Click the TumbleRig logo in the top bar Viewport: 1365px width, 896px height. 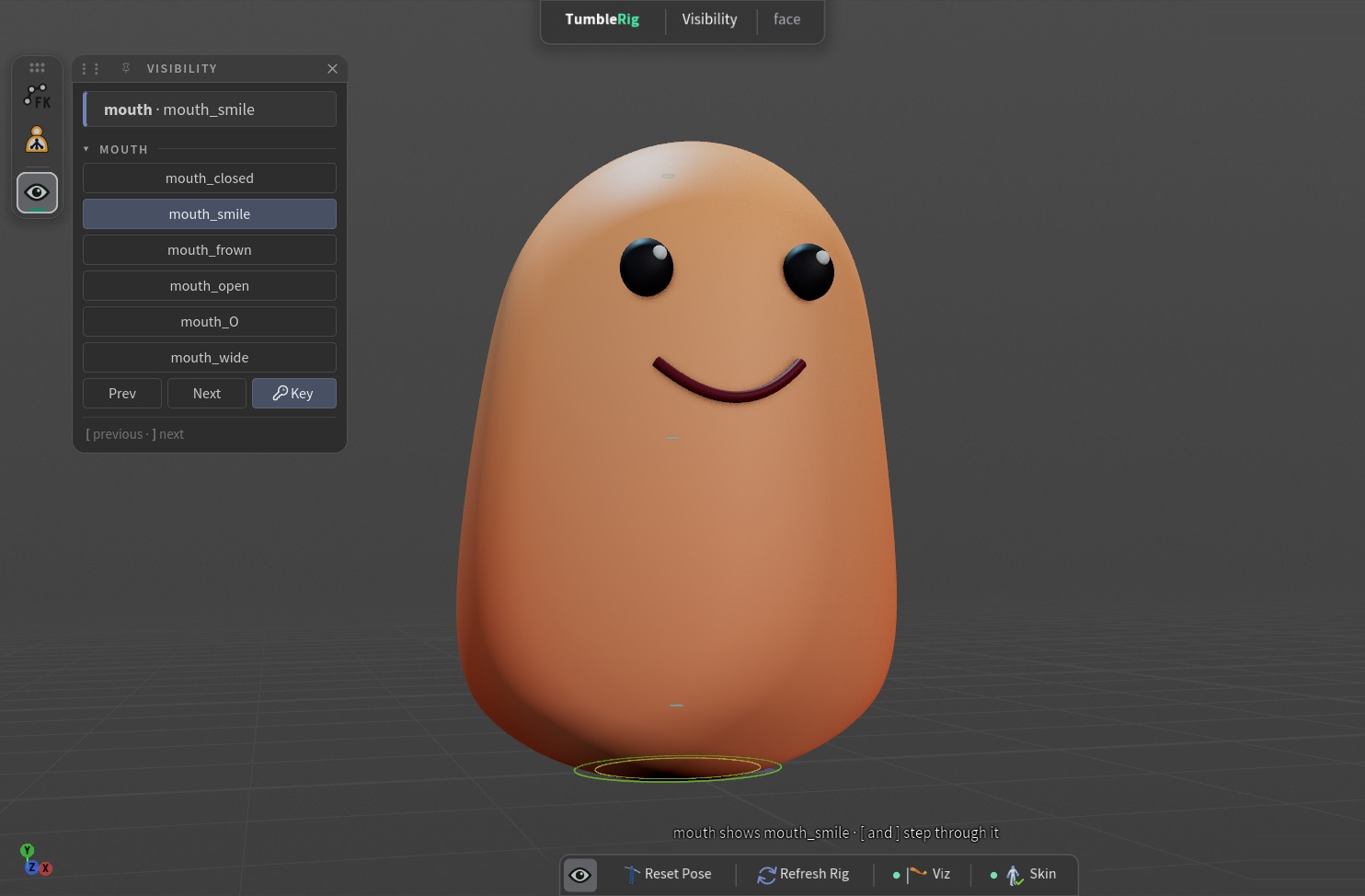coord(602,19)
